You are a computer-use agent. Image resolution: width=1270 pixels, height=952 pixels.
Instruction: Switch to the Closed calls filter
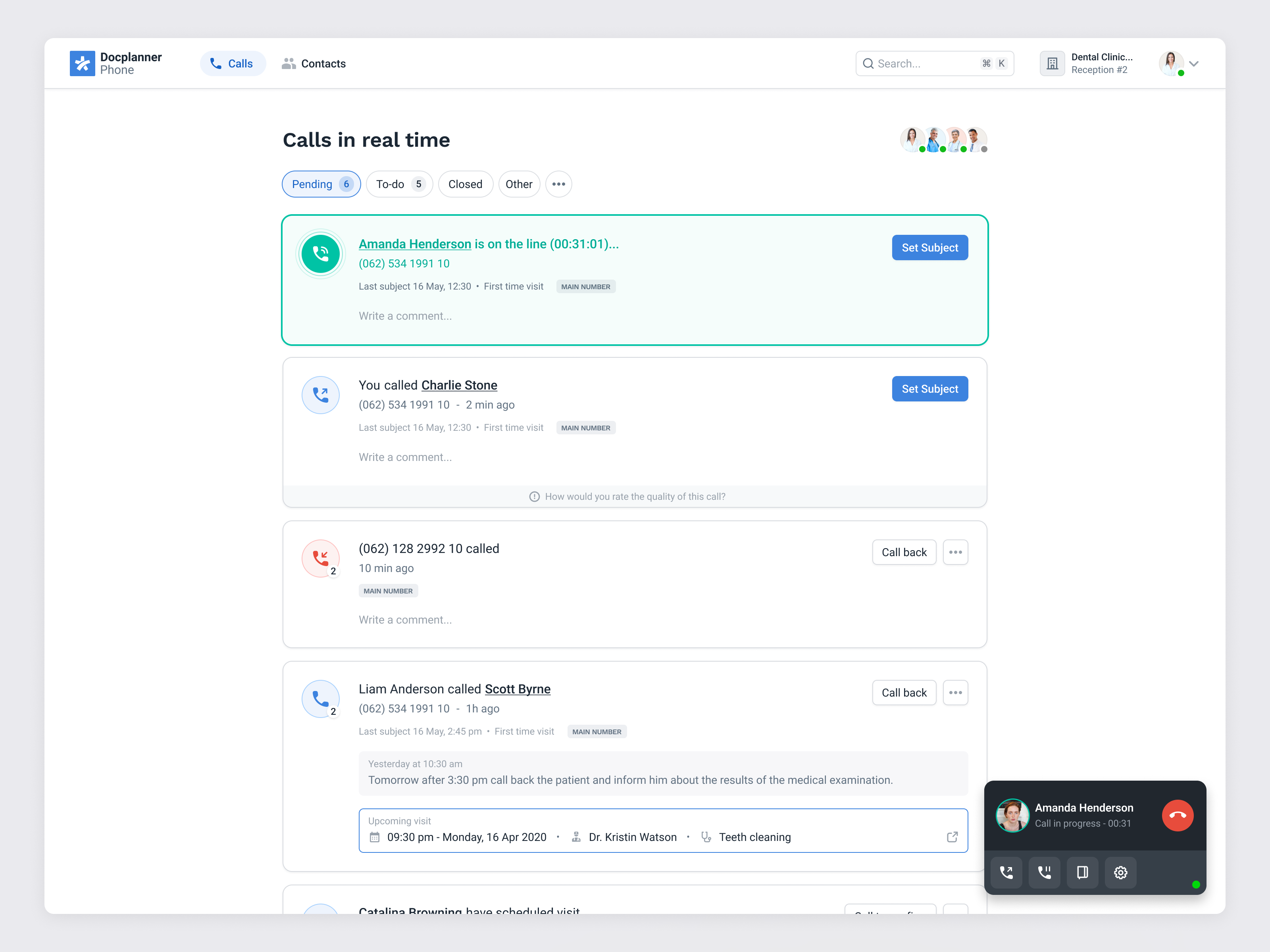click(465, 184)
